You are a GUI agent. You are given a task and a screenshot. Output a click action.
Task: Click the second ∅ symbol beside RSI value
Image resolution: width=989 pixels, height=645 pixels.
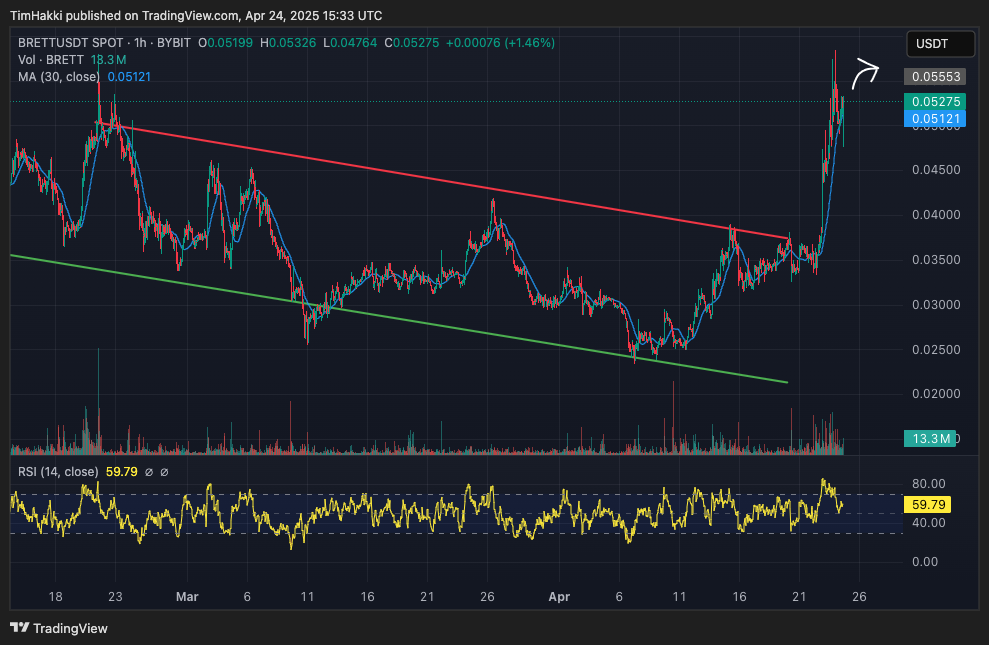click(x=164, y=472)
